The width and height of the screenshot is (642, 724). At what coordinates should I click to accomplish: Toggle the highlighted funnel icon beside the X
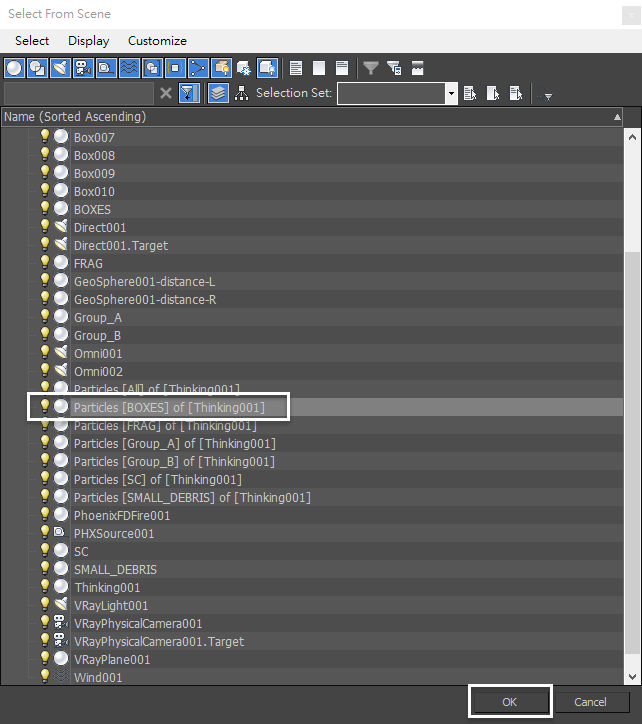coord(189,93)
